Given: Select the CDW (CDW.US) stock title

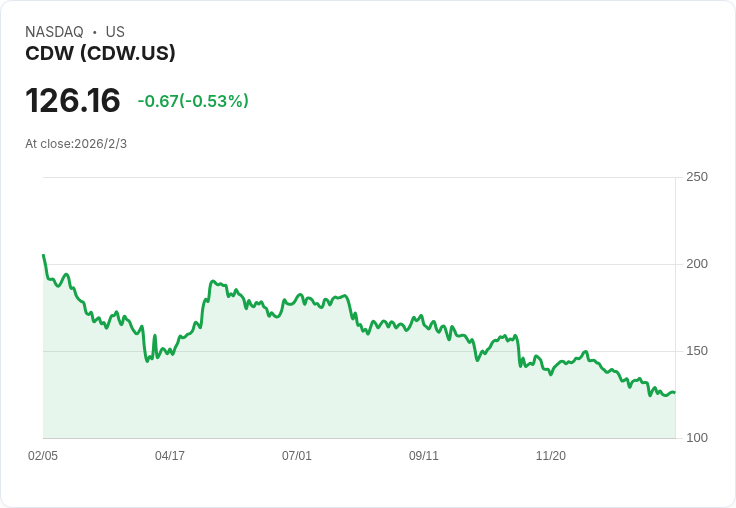Looking at the screenshot, I should coord(100,53).
